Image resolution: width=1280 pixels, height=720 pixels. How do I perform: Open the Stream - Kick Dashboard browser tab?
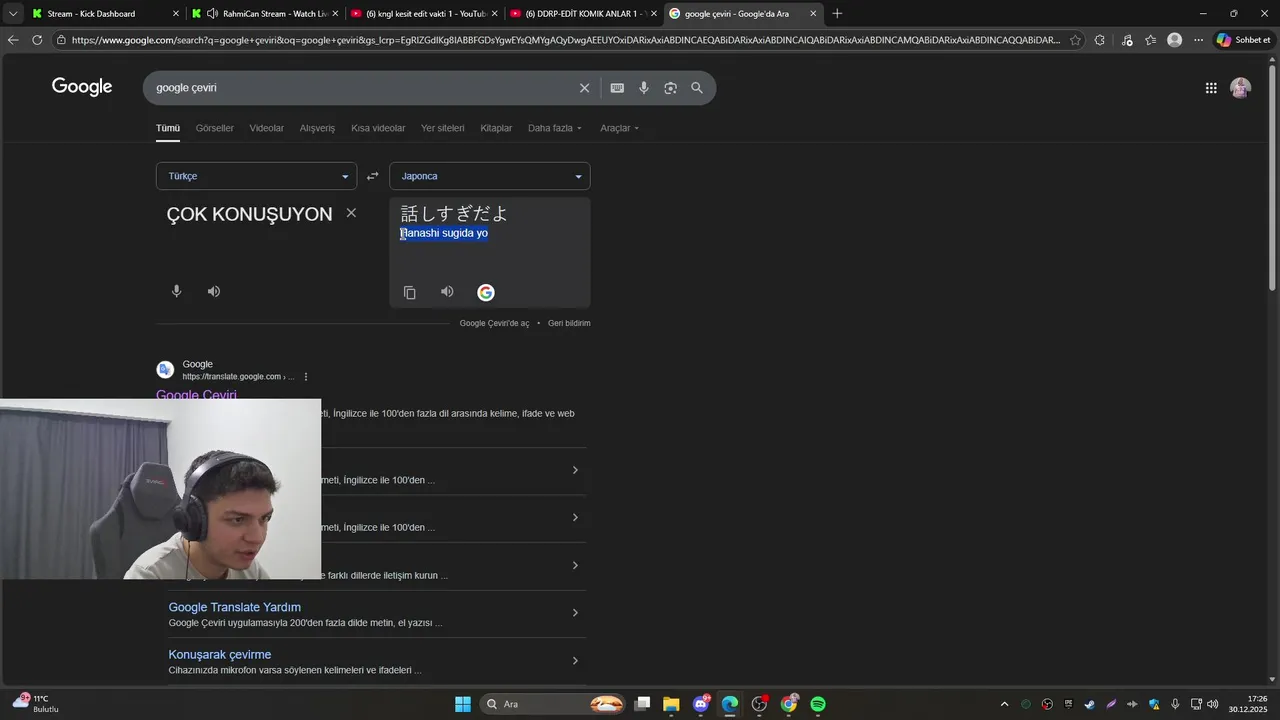click(x=105, y=14)
